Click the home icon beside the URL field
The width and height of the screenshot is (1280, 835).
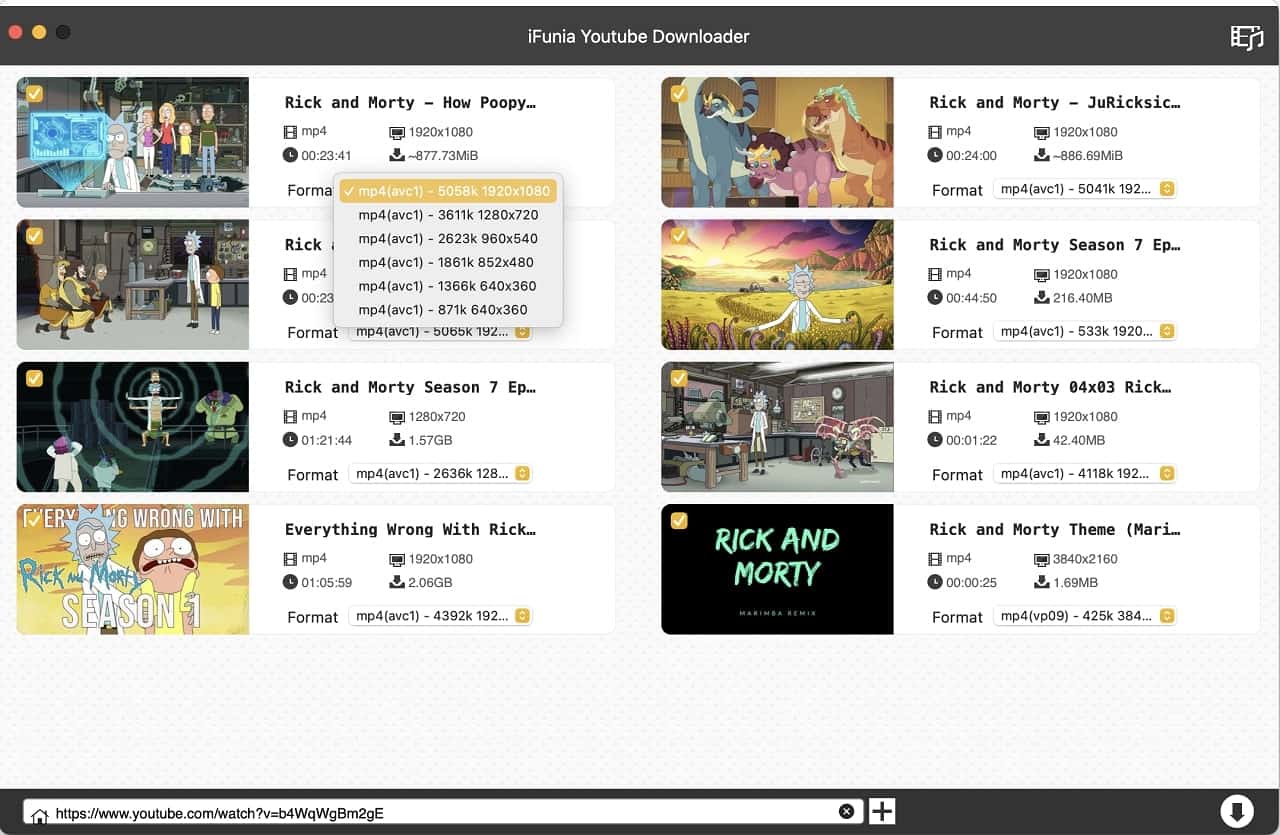click(39, 815)
